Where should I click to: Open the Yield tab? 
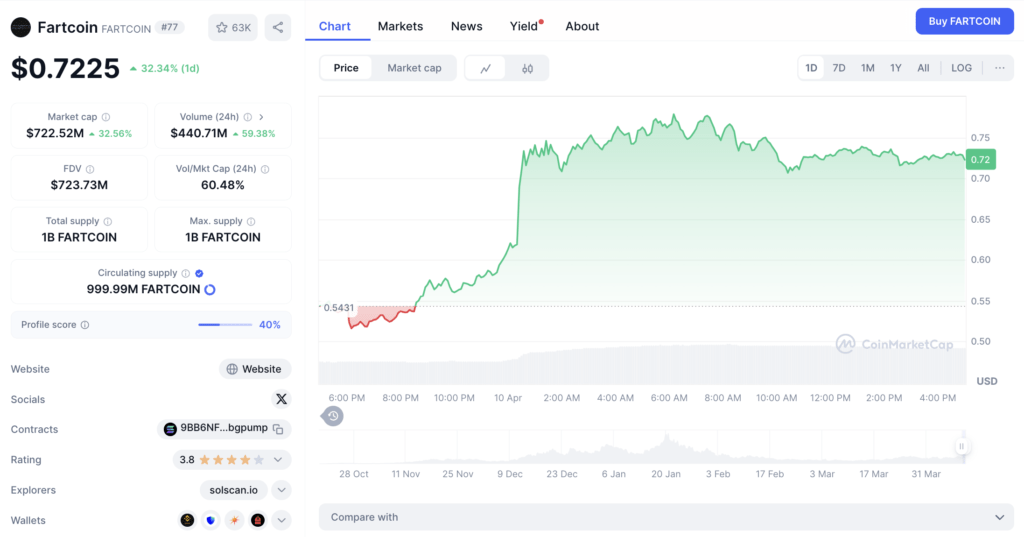point(524,26)
